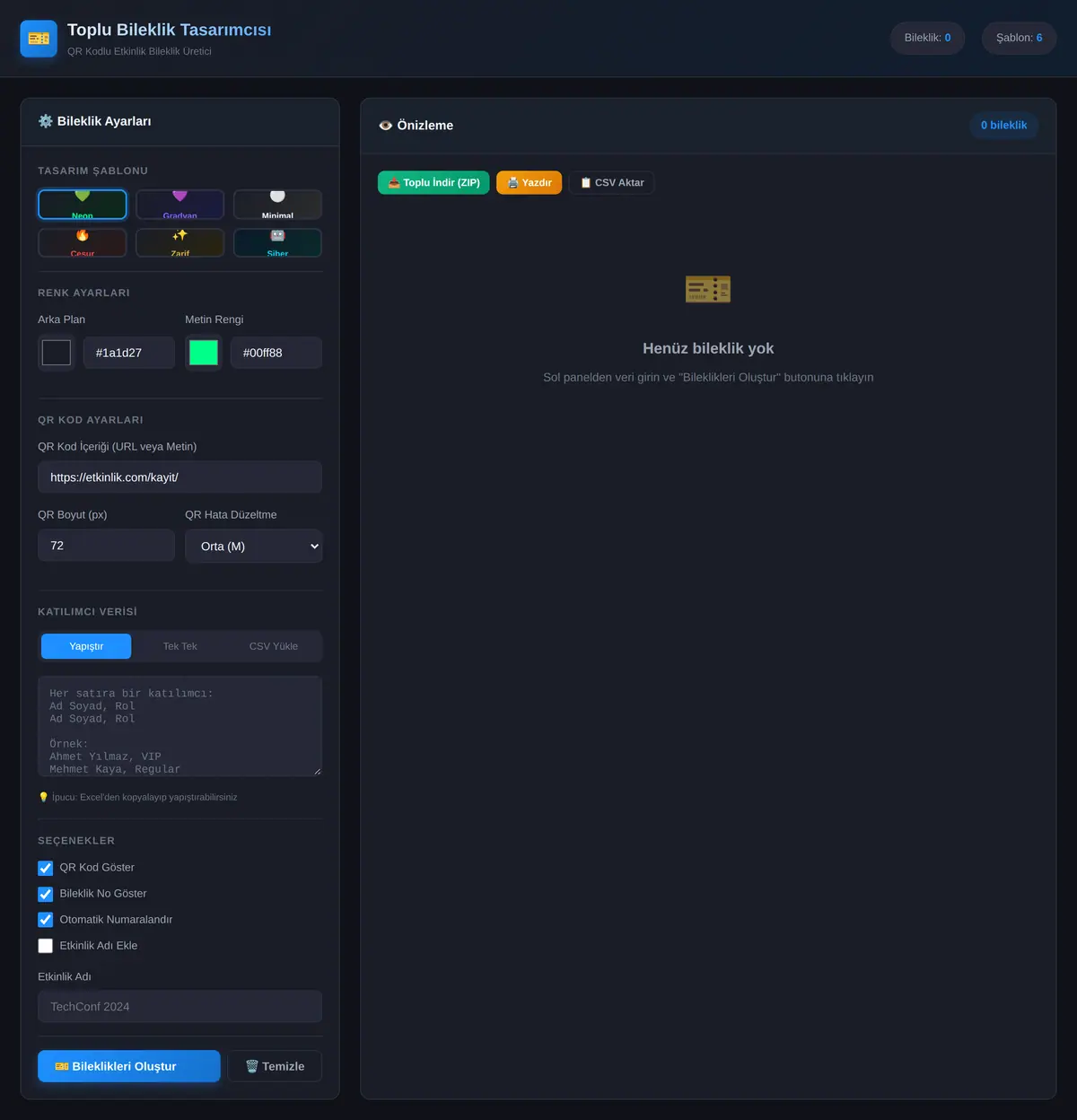Pick the Cesur flame template
The image size is (1077, 1120).
point(83,242)
